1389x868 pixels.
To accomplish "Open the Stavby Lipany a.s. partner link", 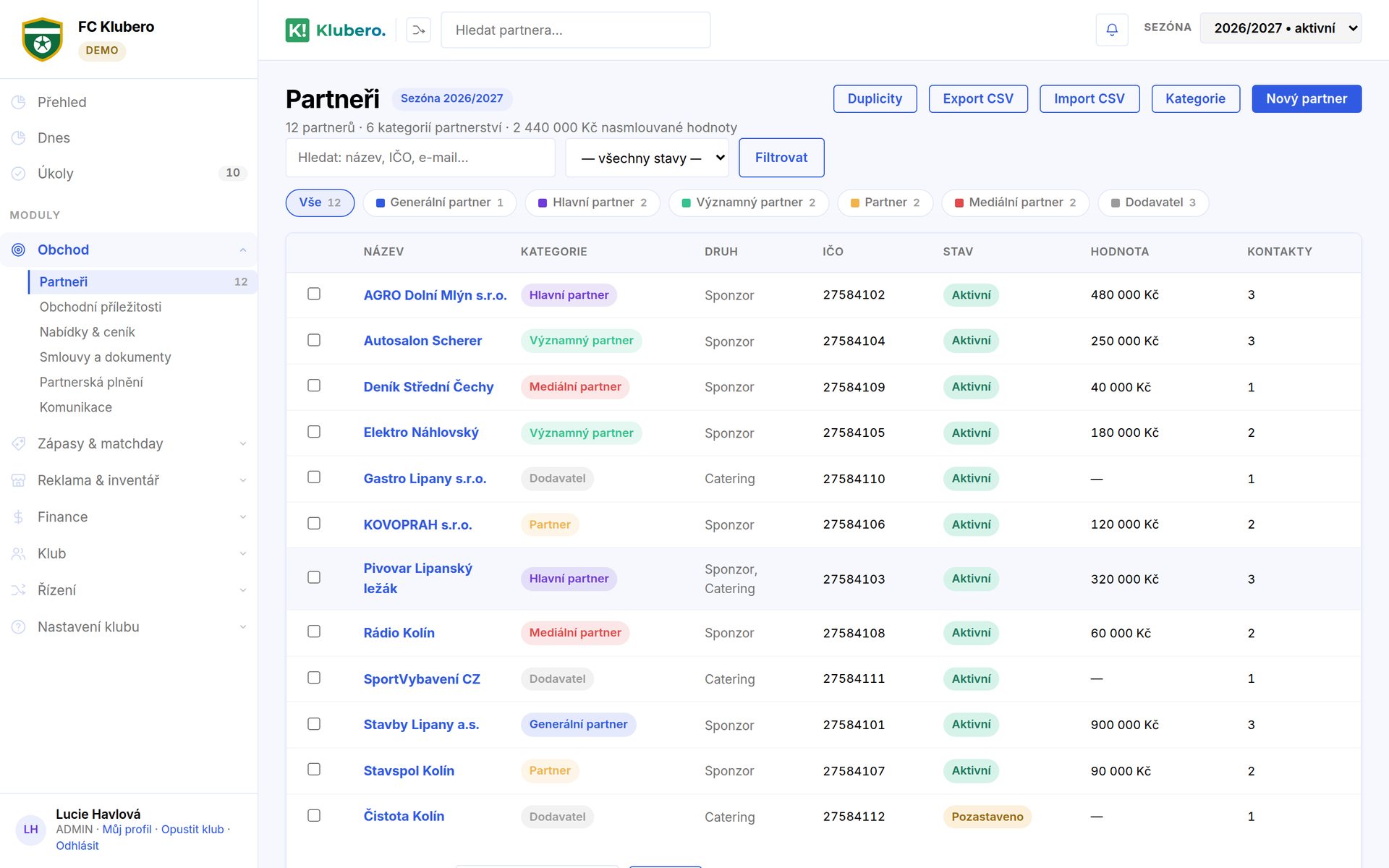I will pyautogui.click(x=421, y=725).
